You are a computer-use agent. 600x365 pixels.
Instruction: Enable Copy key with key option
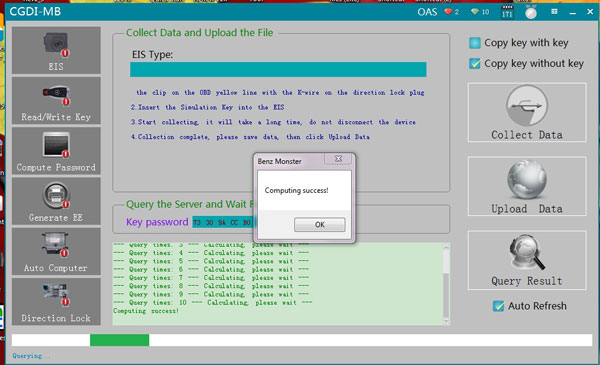475,43
